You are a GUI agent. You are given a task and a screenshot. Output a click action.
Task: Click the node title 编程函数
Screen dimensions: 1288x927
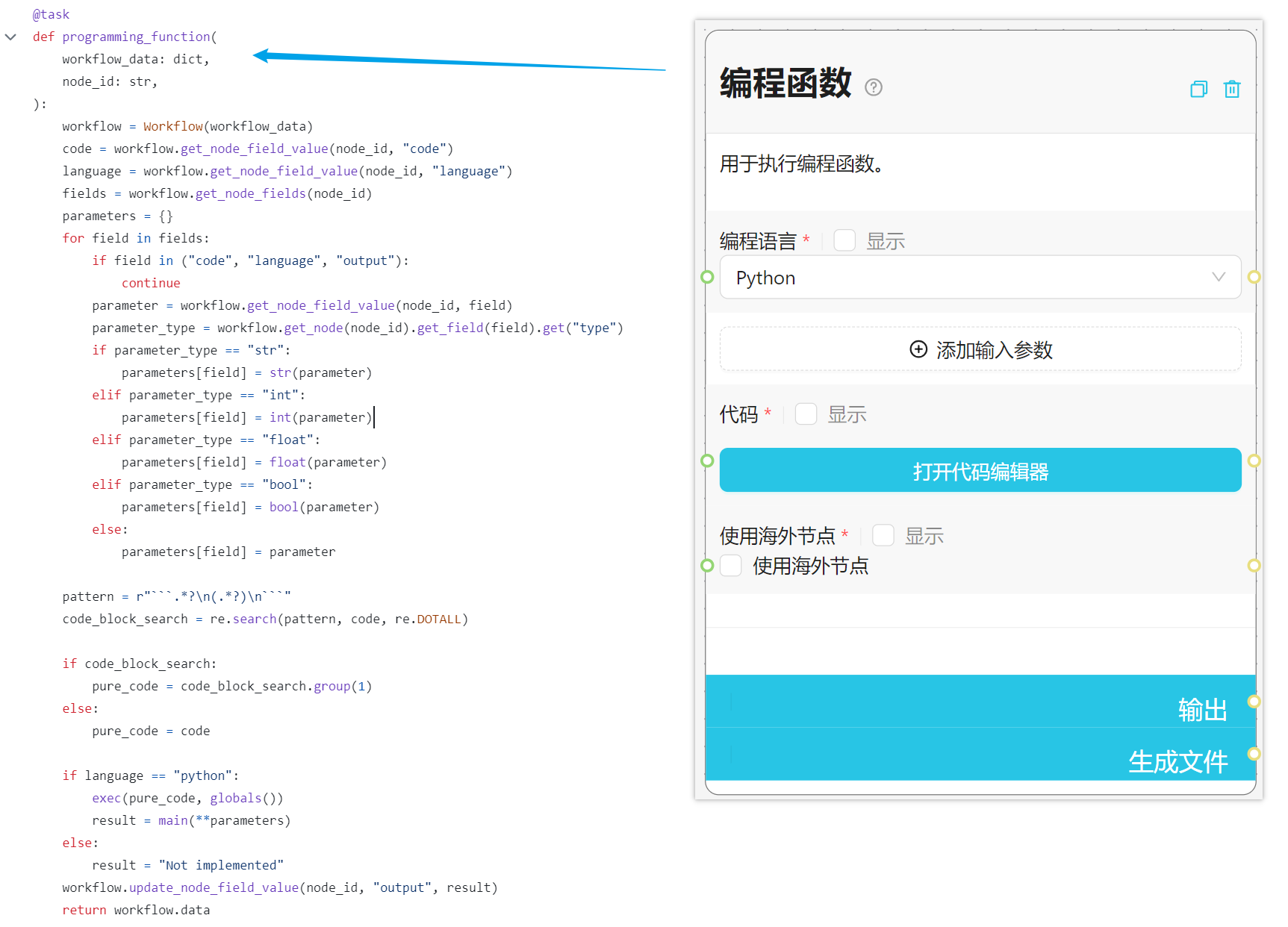pyautogui.click(x=785, y=83)
